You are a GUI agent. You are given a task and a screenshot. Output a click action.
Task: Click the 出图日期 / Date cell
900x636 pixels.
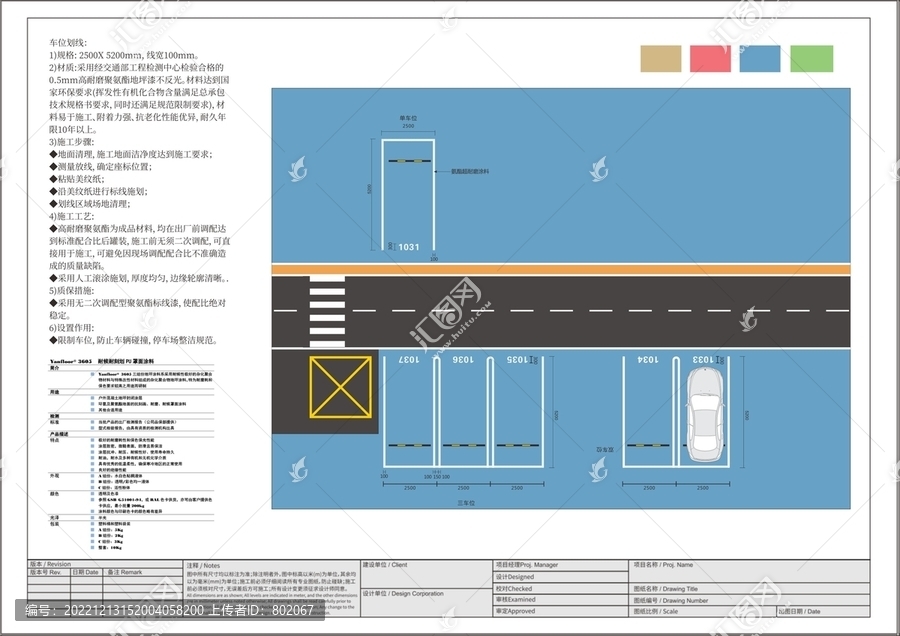pos(824,611)
